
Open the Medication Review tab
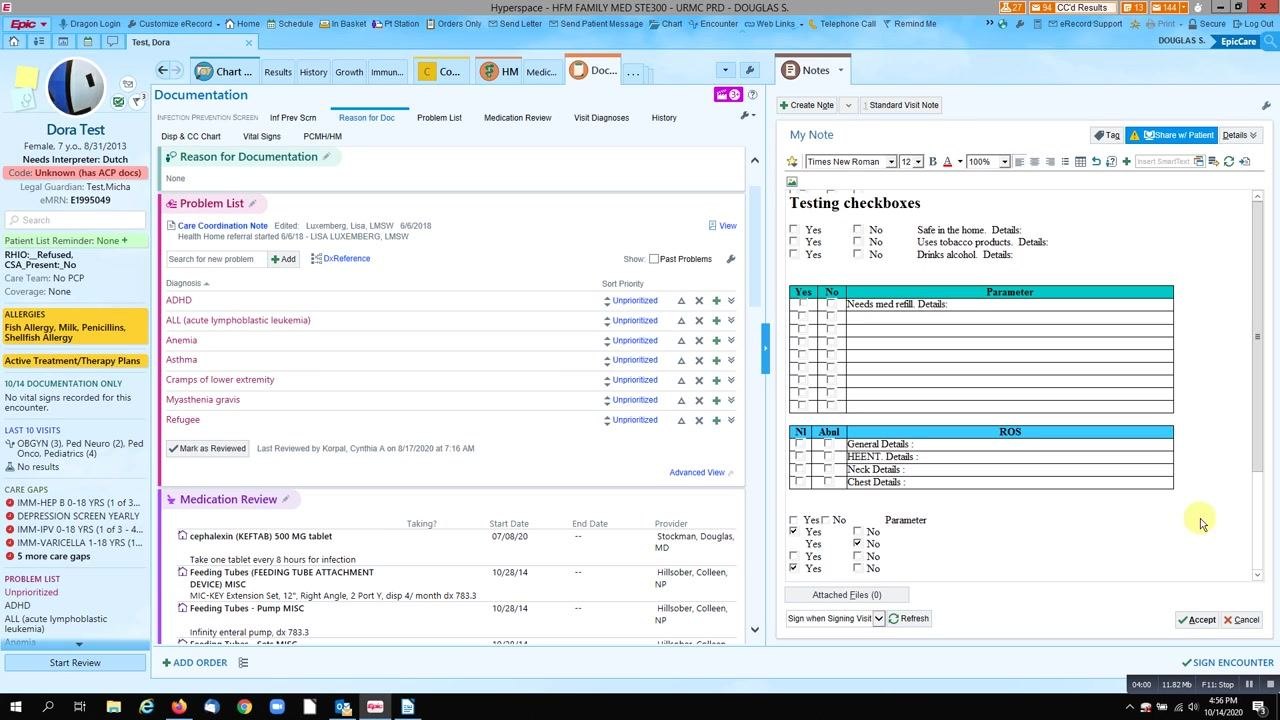coord(518,118)
